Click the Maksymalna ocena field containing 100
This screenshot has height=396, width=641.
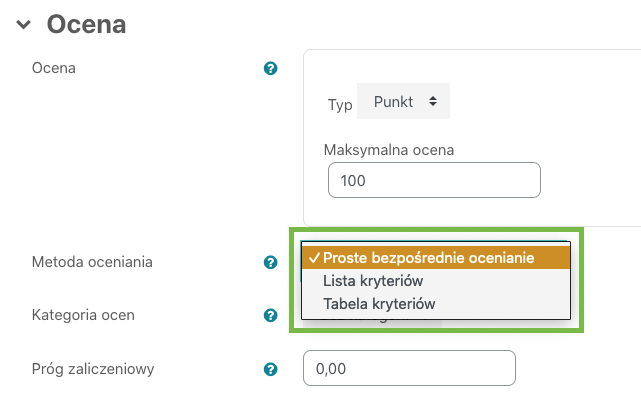434,180
